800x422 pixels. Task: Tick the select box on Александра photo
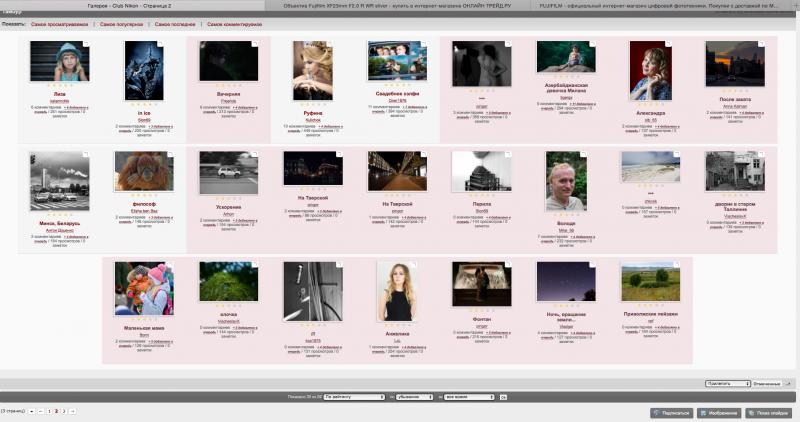pos(668,44)
